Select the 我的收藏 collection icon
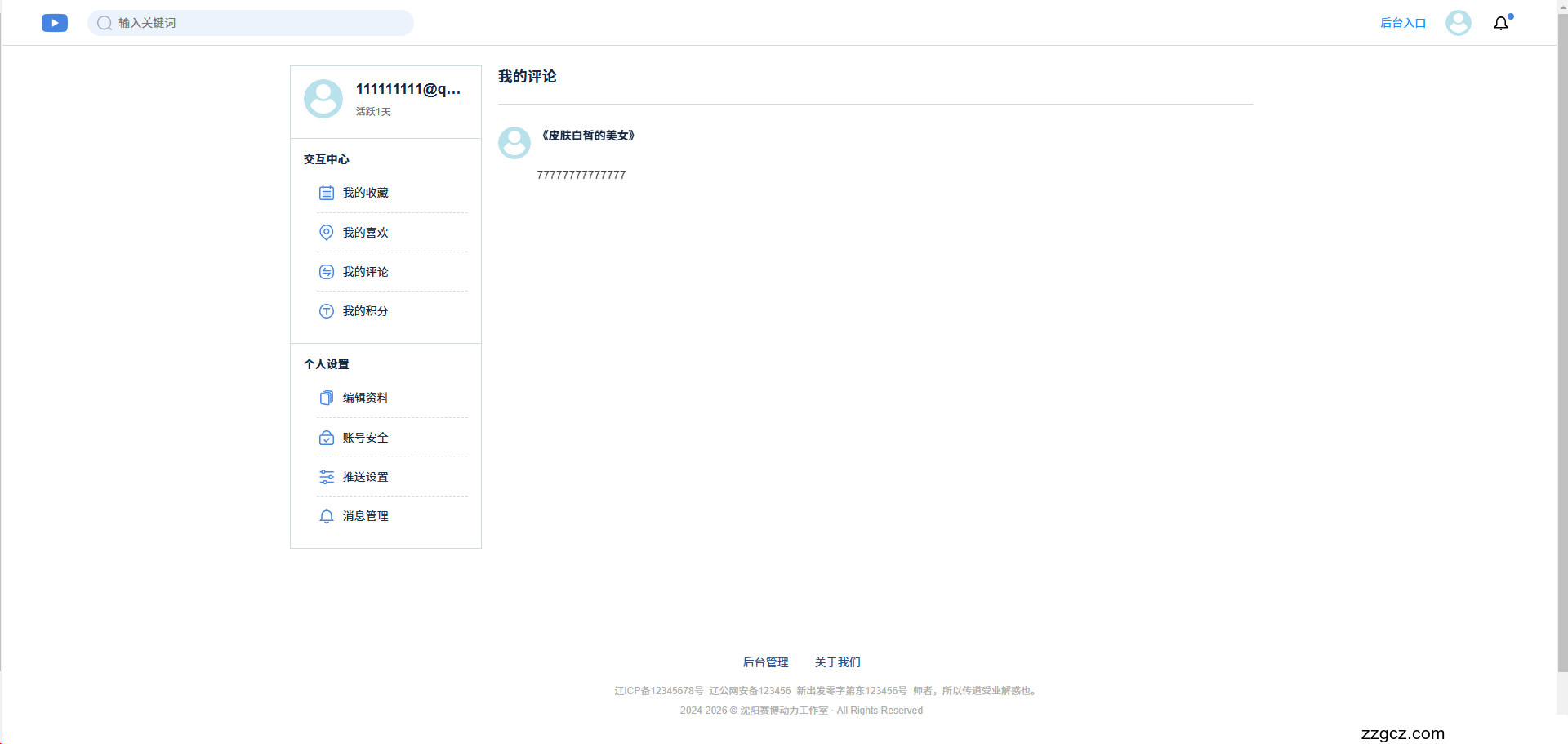 (x=327, y=193)
